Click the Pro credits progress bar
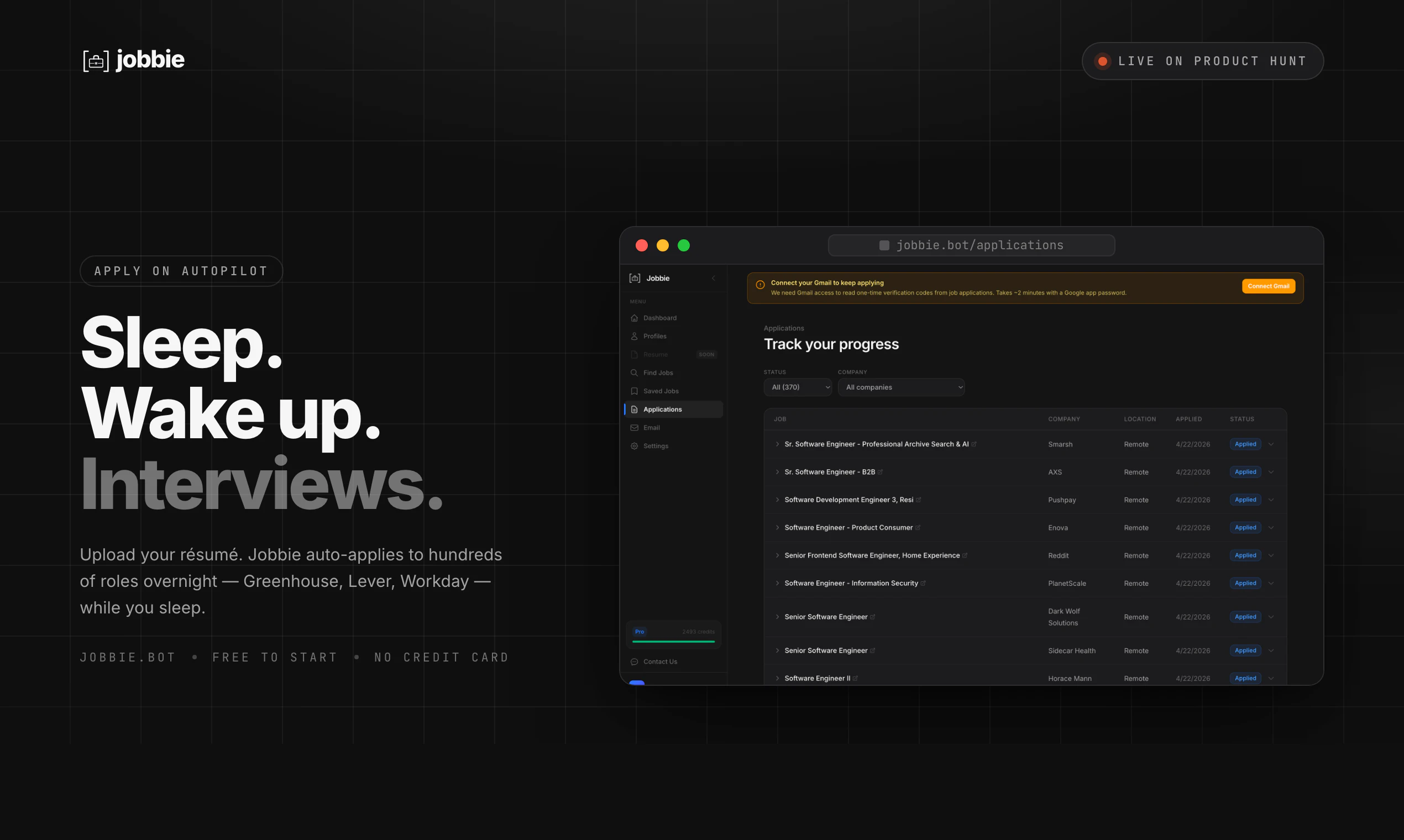The image size is (1404, 840). (x=673, y=642)
